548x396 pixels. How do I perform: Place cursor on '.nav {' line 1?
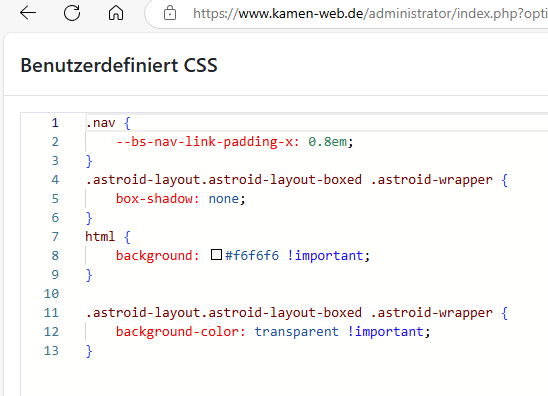(x=108, y=123)
